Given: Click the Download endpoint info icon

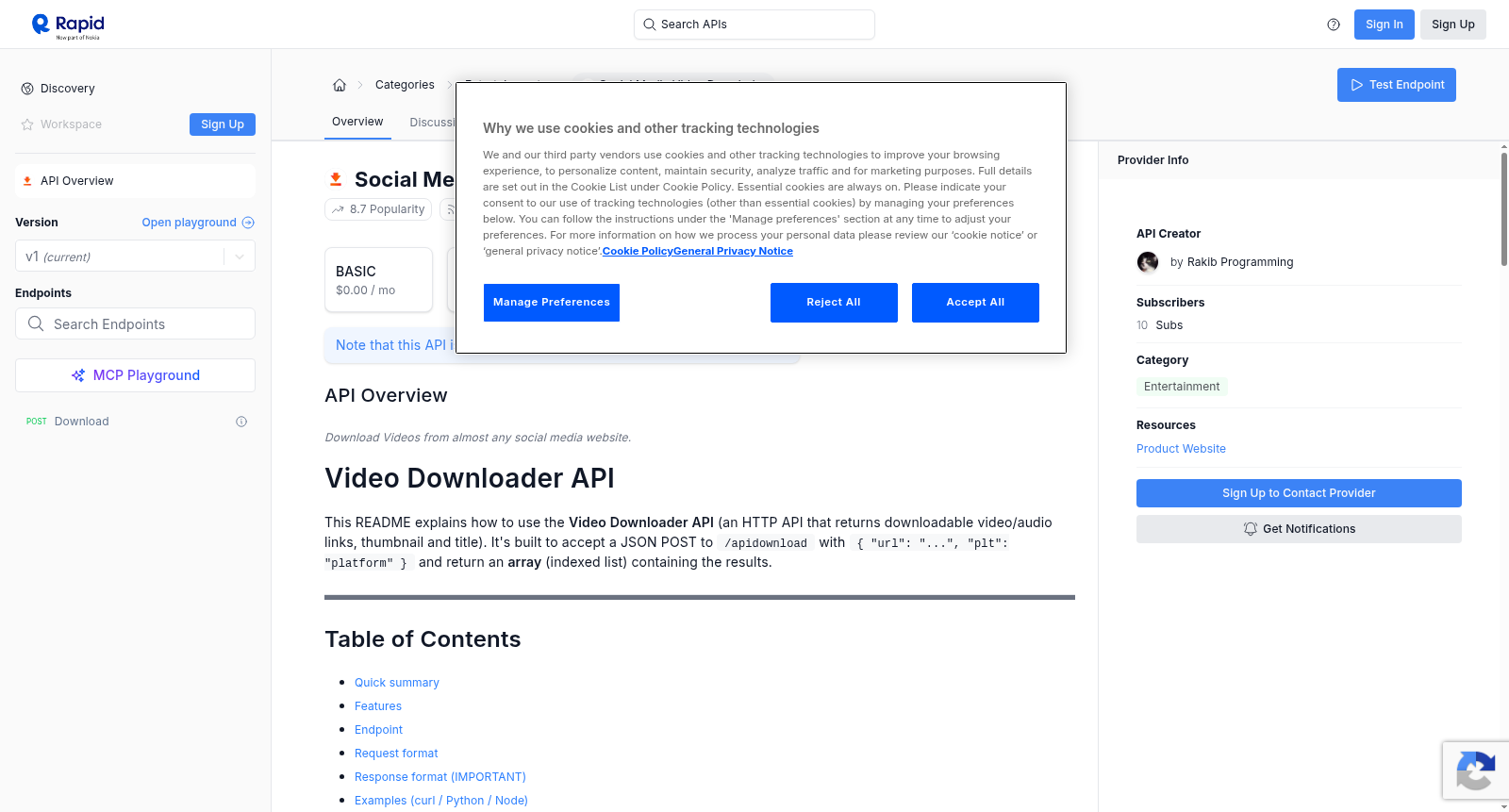Looking at the screenshot, I should (241, 422).
